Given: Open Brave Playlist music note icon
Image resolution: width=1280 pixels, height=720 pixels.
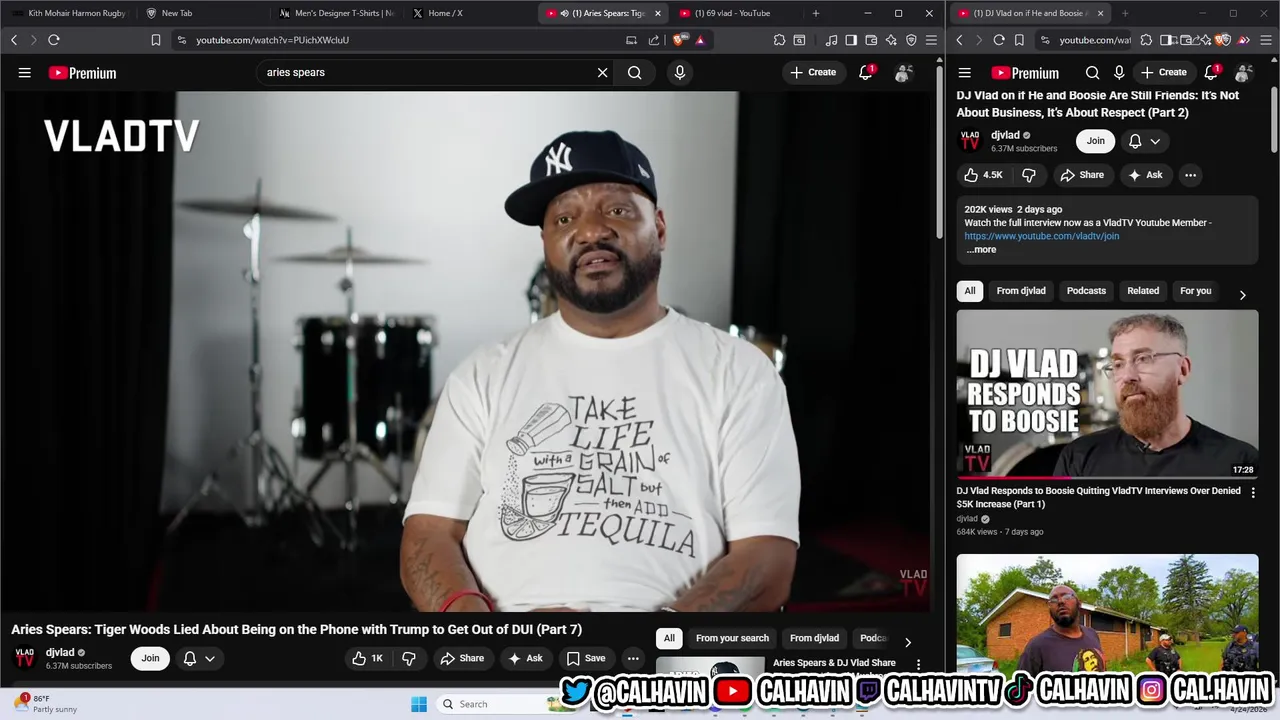Looking at the screenshot, I should (x=831, y=40).
